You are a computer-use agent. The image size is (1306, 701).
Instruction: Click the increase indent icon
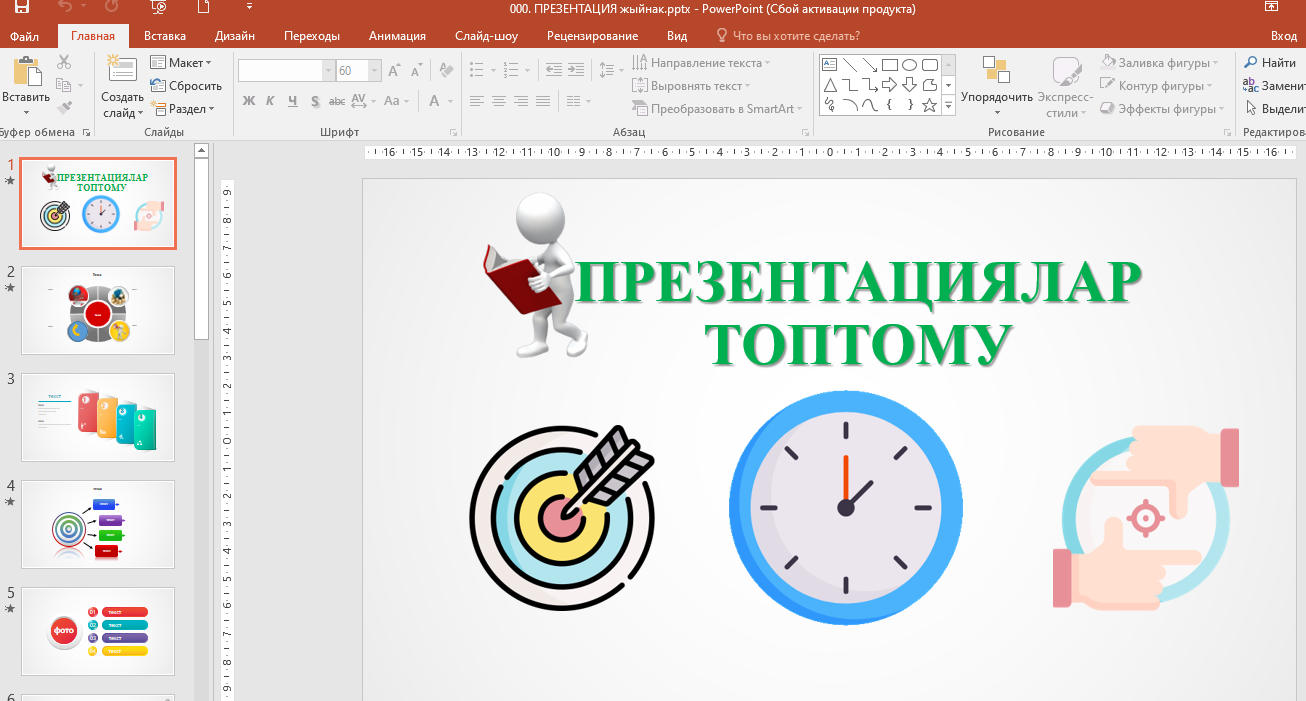pyautogui.click(x=575, y=71)
